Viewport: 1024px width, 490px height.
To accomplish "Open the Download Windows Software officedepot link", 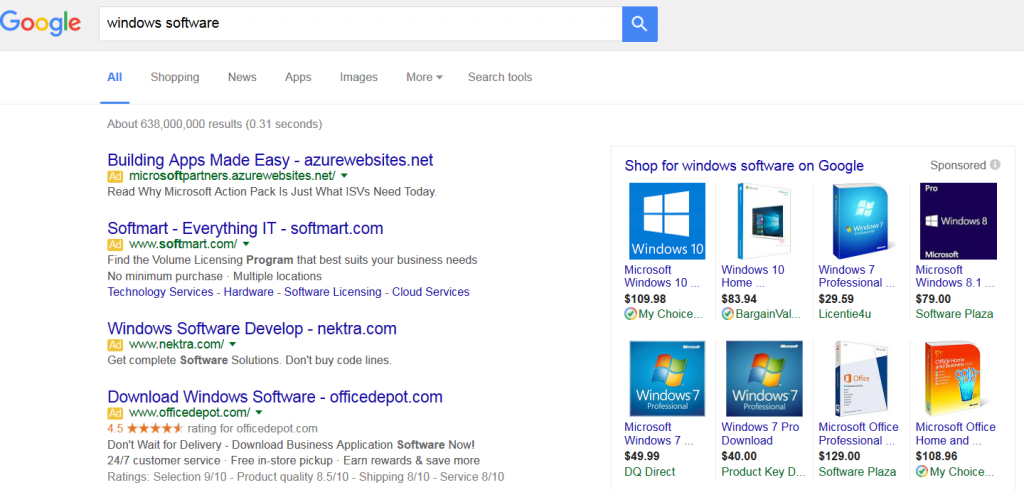I will coord(274,397).
